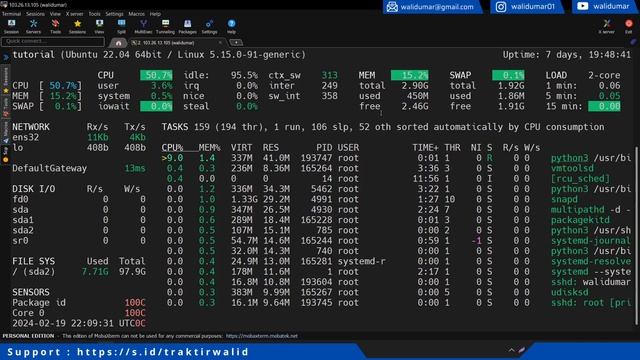This screenshot has width=640, height=360.
Task: Click the green 50.7% CPU value
Action: coord(156,75)
